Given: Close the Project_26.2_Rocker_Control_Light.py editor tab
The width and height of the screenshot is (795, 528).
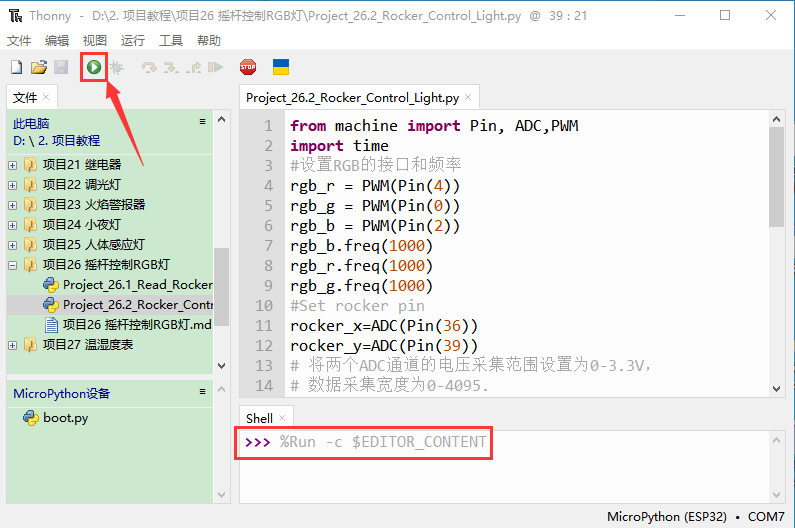Looking at the screenshot, I should [469, 98].
